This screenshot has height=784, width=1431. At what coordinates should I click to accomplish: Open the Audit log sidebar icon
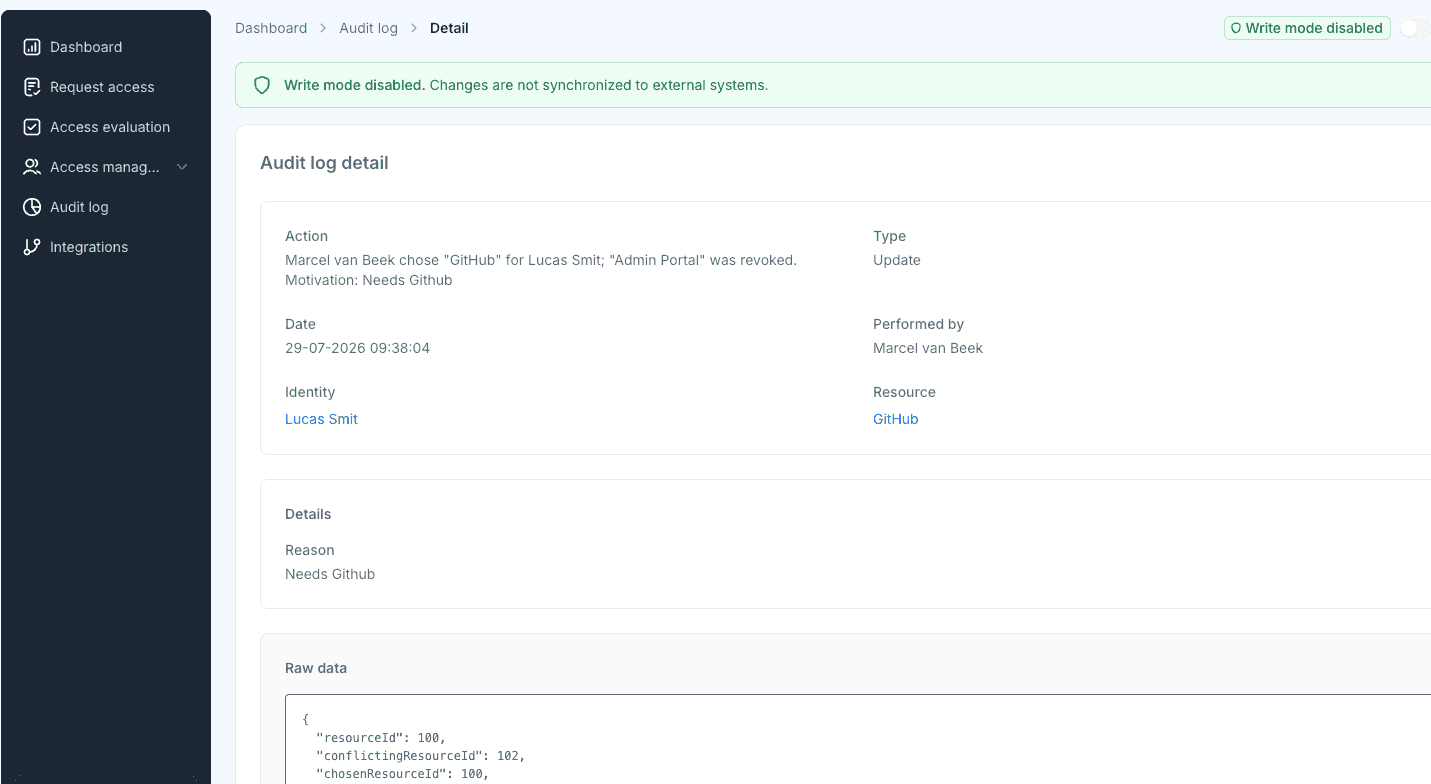click(32, 207)
